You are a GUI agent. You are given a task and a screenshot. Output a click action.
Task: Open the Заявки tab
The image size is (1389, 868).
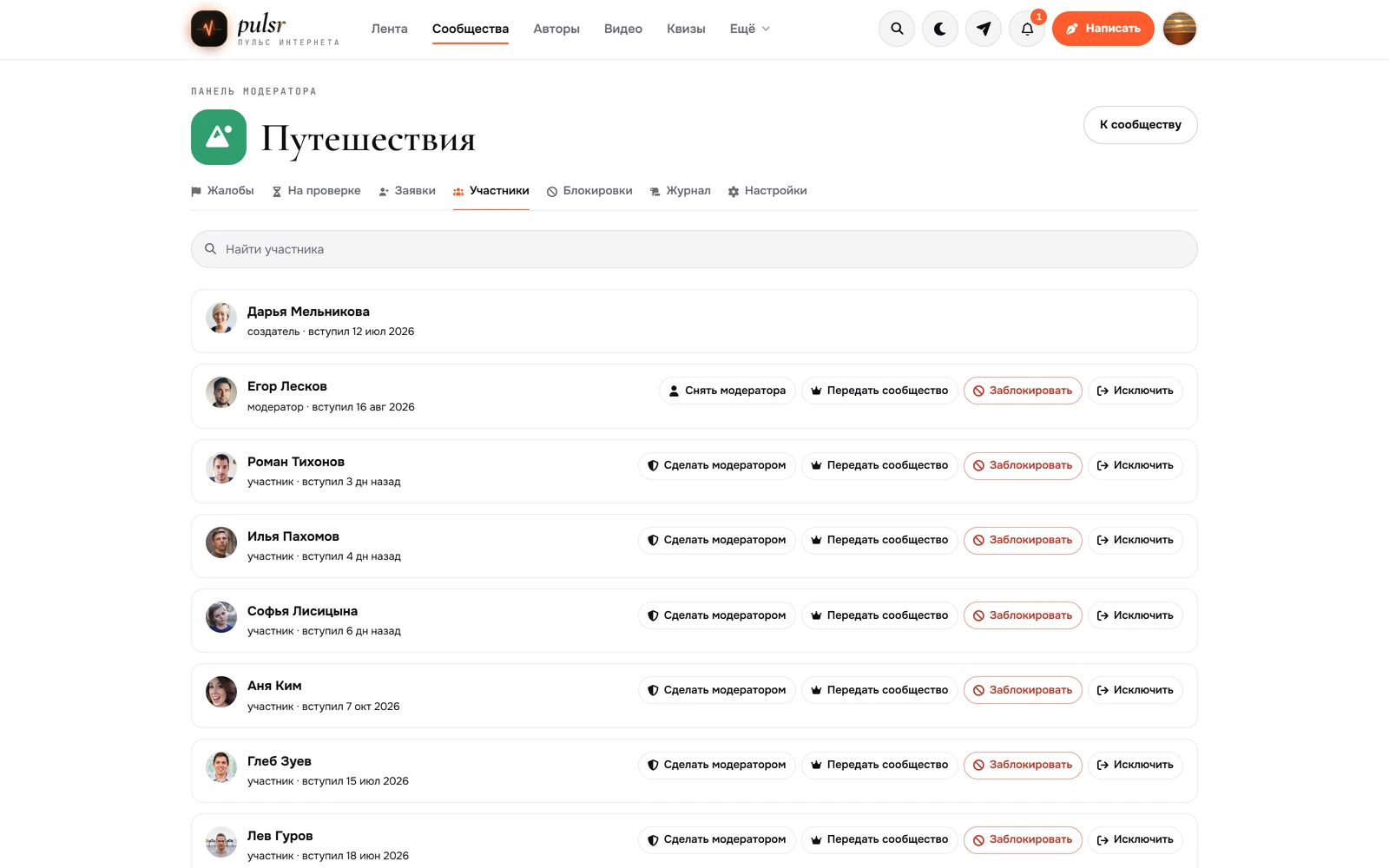(x=407, y=191)
